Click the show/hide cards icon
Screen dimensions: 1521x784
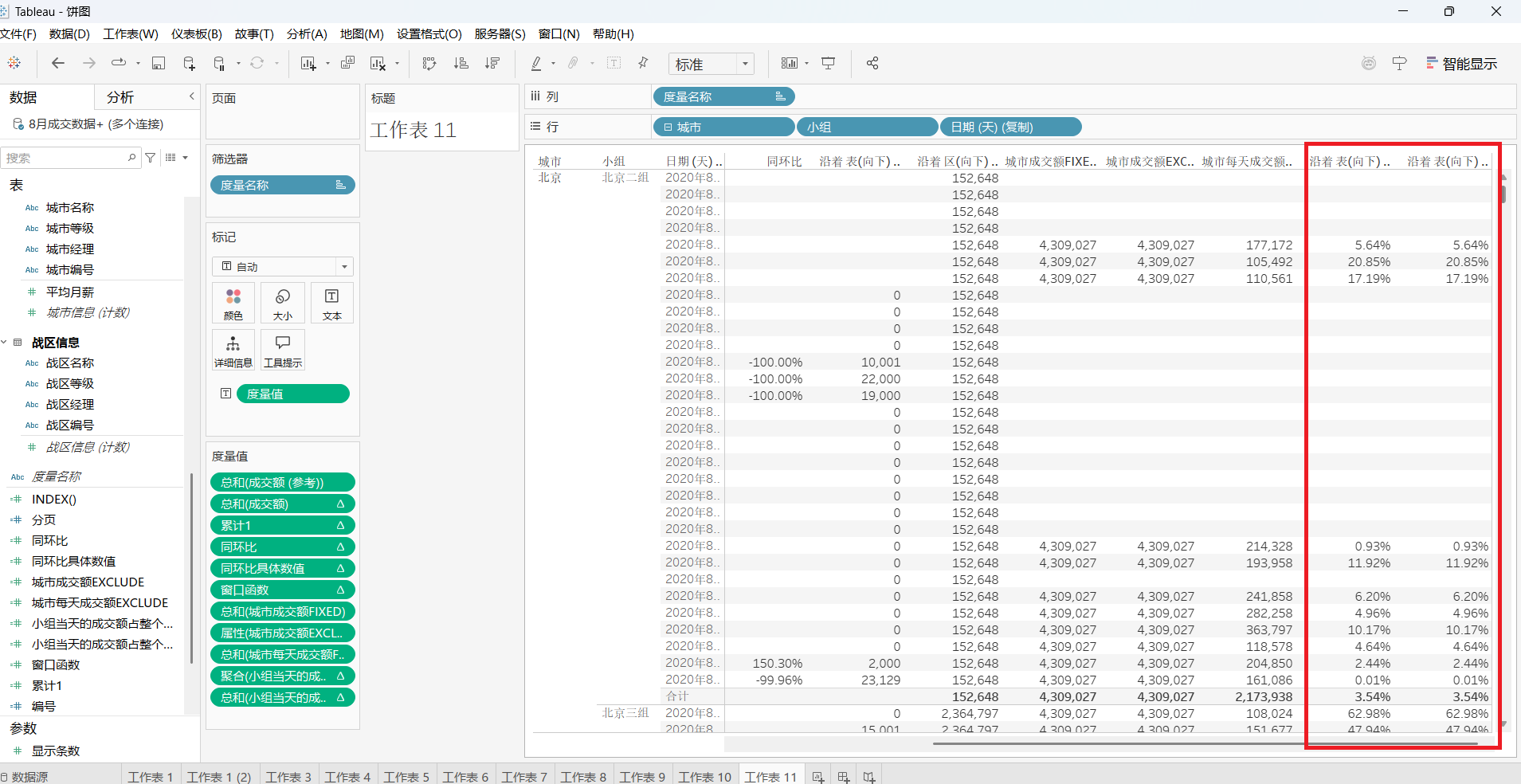(789, 63)
